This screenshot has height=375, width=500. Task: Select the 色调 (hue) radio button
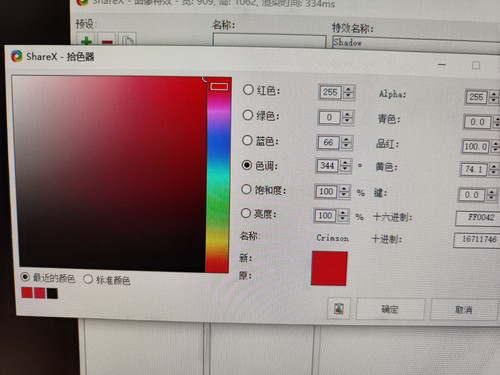pyautogui.click(x=247, y=165)
